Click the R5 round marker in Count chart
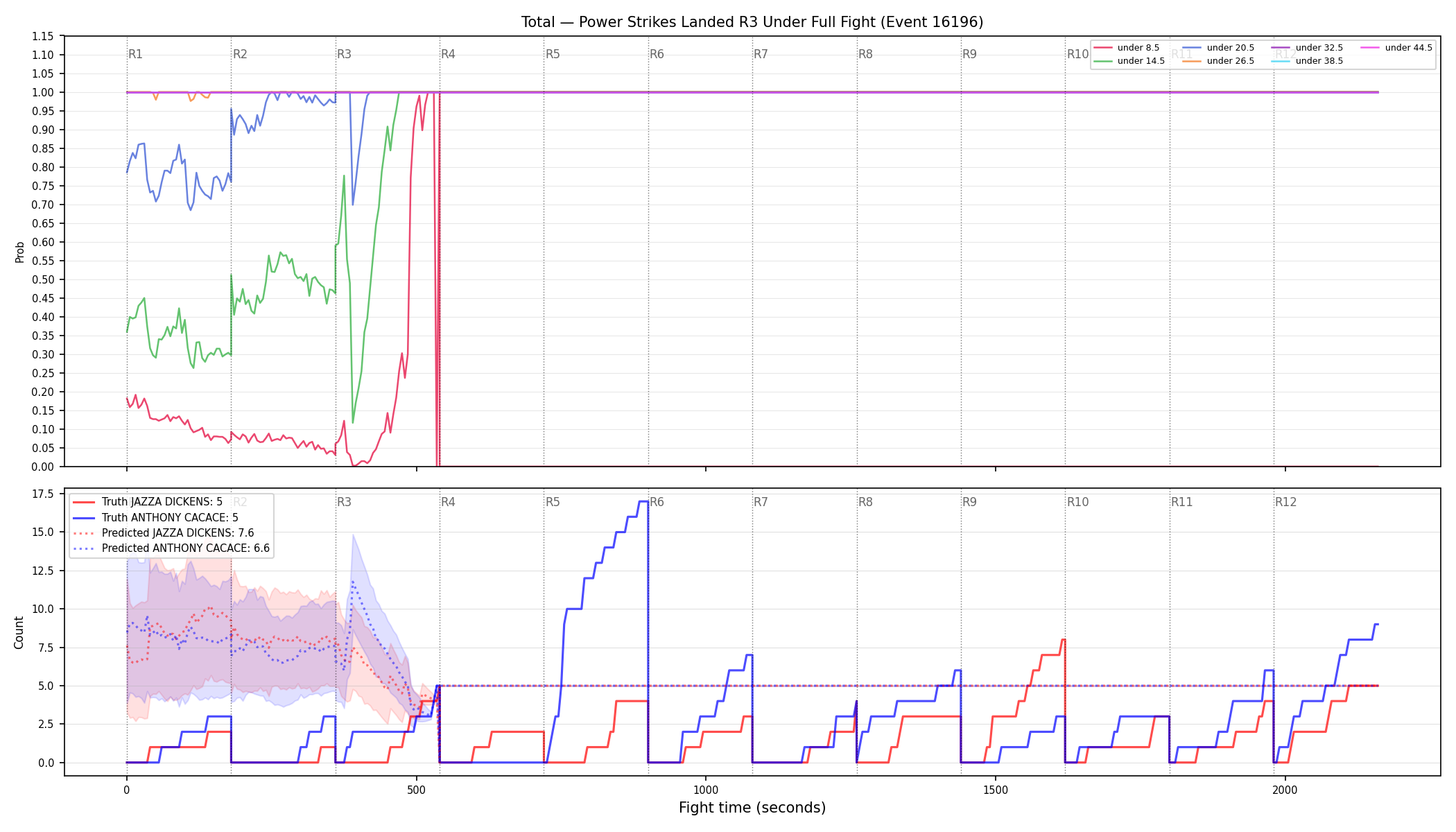 click(x=553, y=502)
